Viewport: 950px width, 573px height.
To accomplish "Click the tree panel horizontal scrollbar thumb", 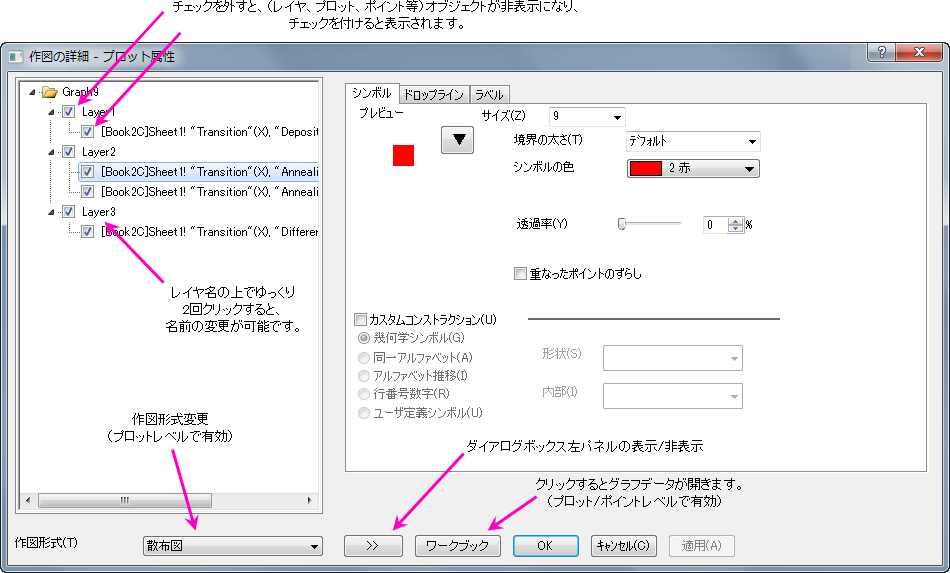I will coord(125,500).
